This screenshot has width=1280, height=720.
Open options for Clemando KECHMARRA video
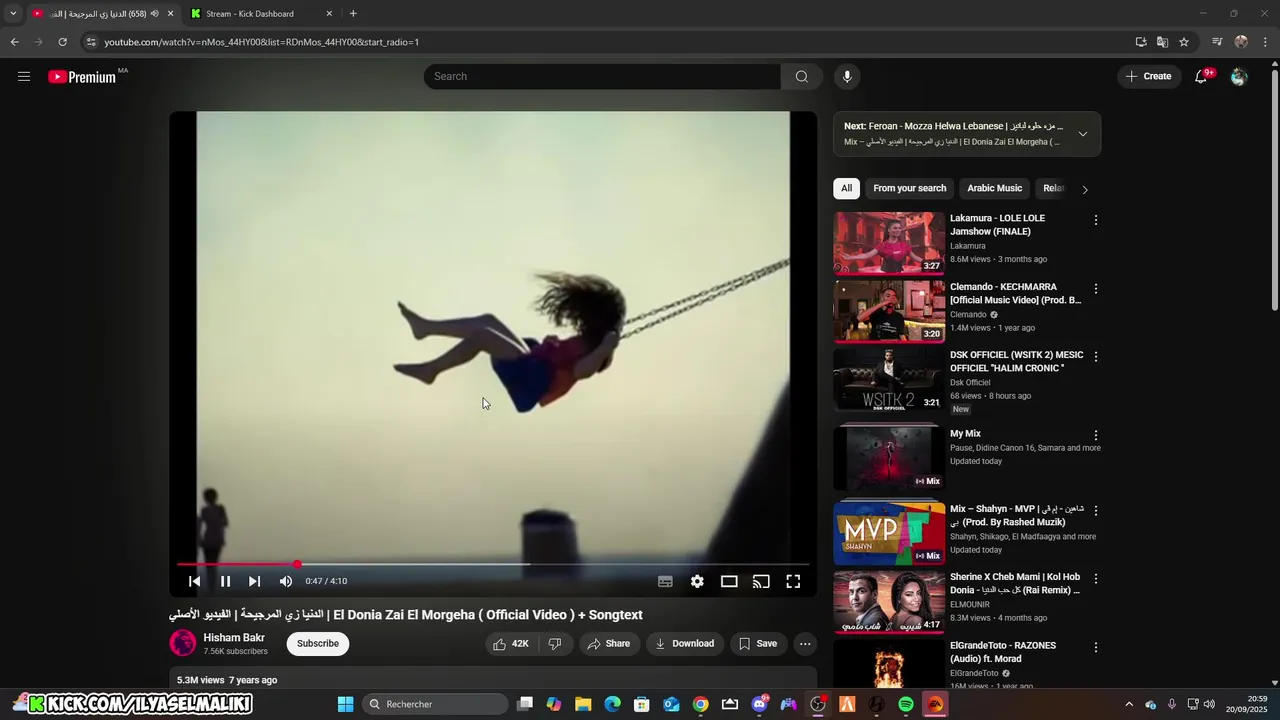[x=1096, y=289]
